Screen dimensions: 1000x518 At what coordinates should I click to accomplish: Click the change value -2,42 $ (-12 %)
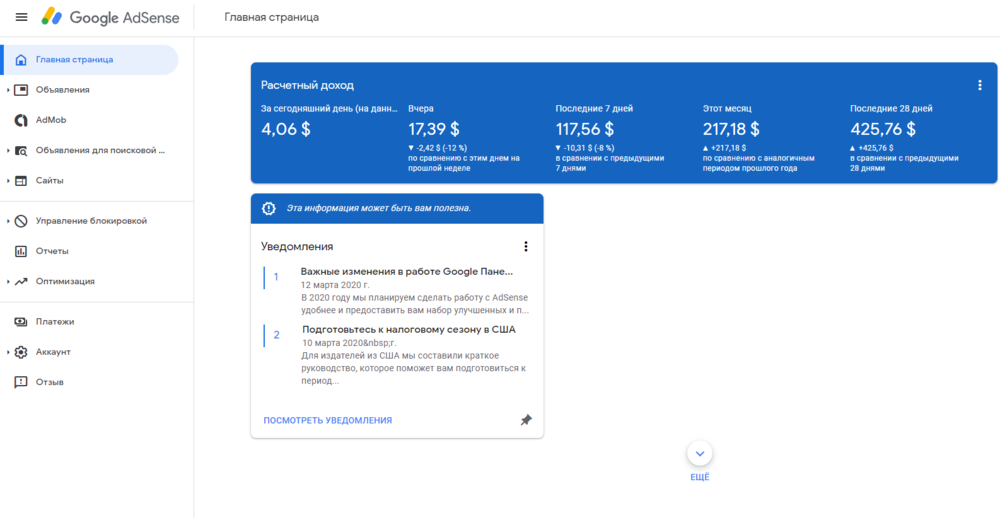pos(443,148)
